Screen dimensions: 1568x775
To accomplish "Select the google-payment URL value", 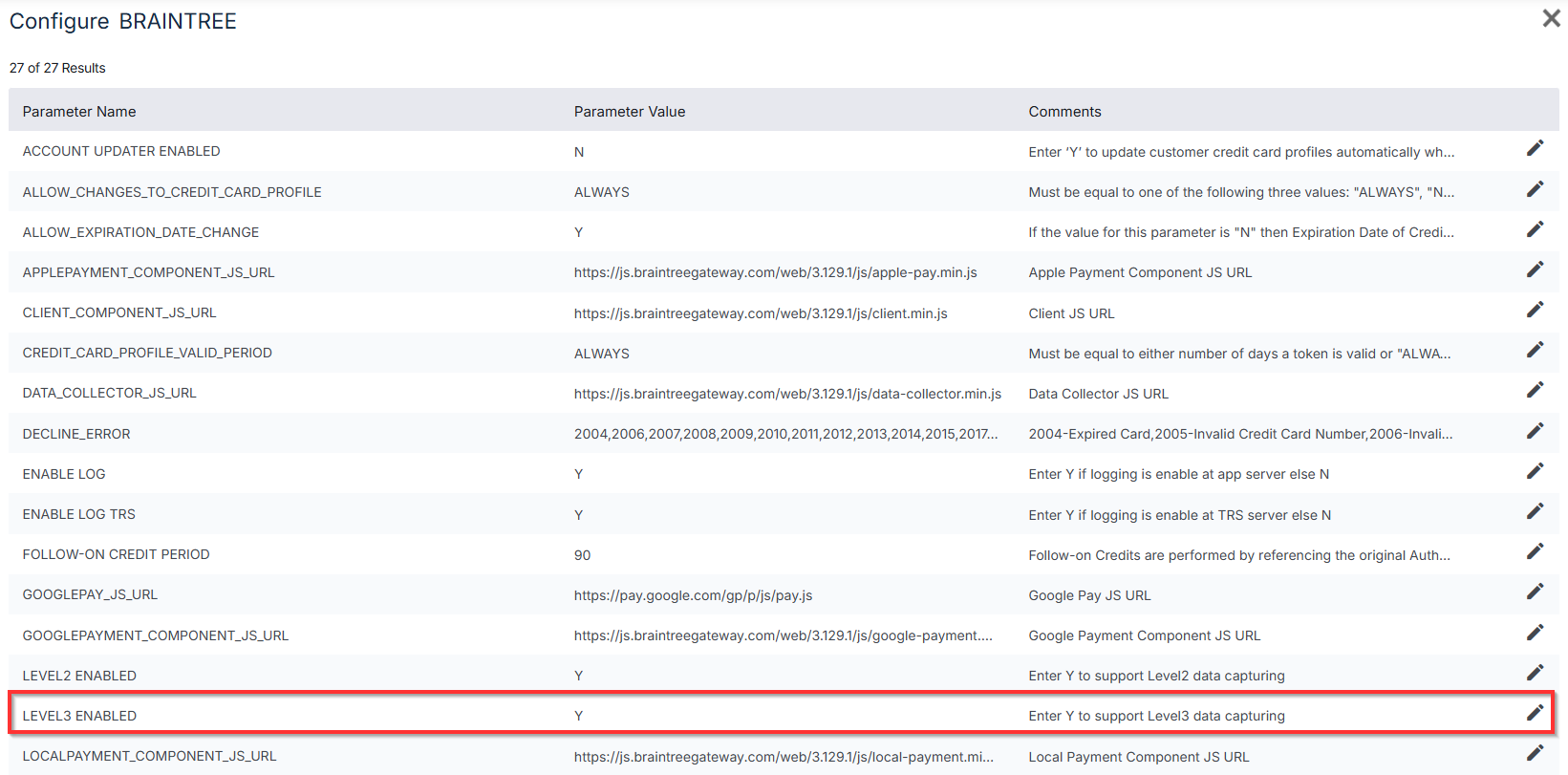I will pos(784,635).
